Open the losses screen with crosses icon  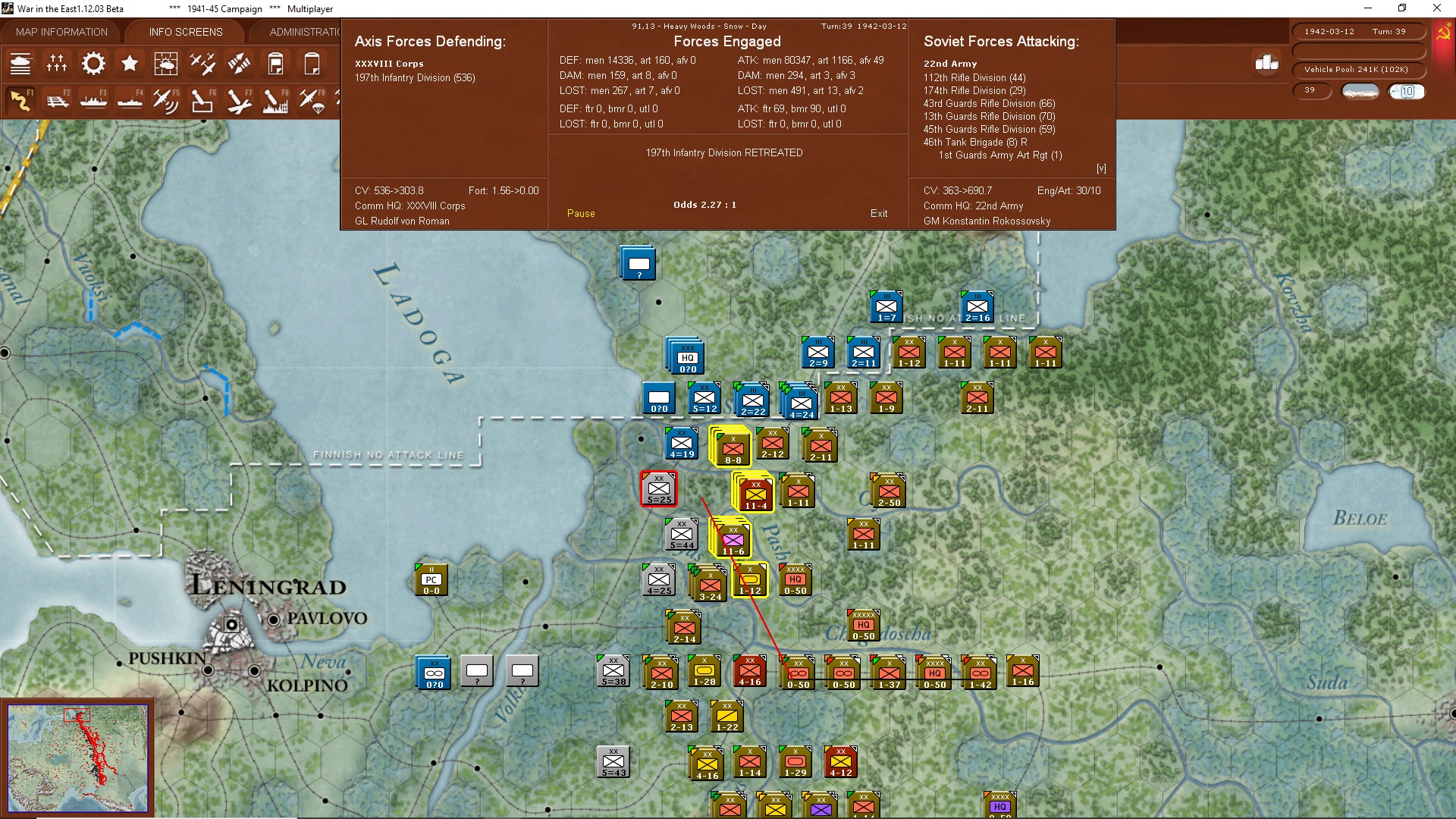57,64
